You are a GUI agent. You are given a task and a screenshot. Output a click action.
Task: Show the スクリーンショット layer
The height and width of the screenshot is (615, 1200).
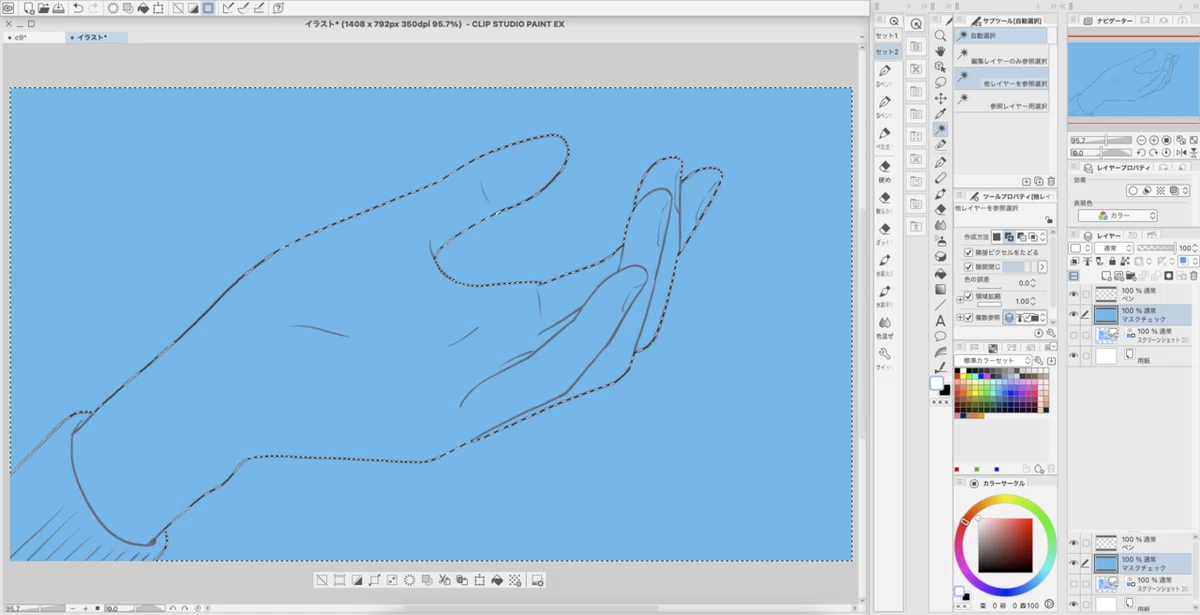(x=1074, y=335)
